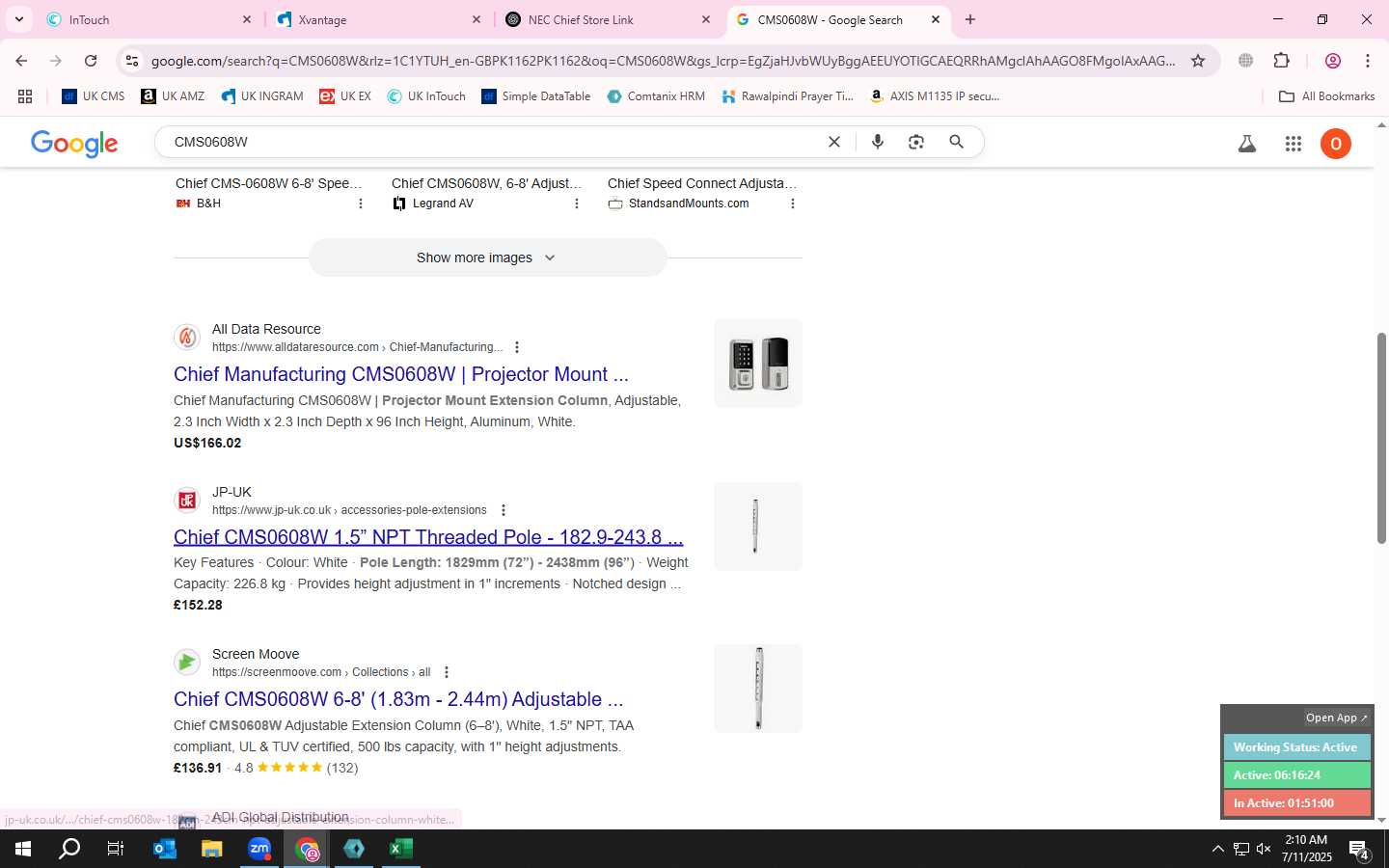Open the Google account avatar O
The image size is (1389, 868).
point(1336,144)
